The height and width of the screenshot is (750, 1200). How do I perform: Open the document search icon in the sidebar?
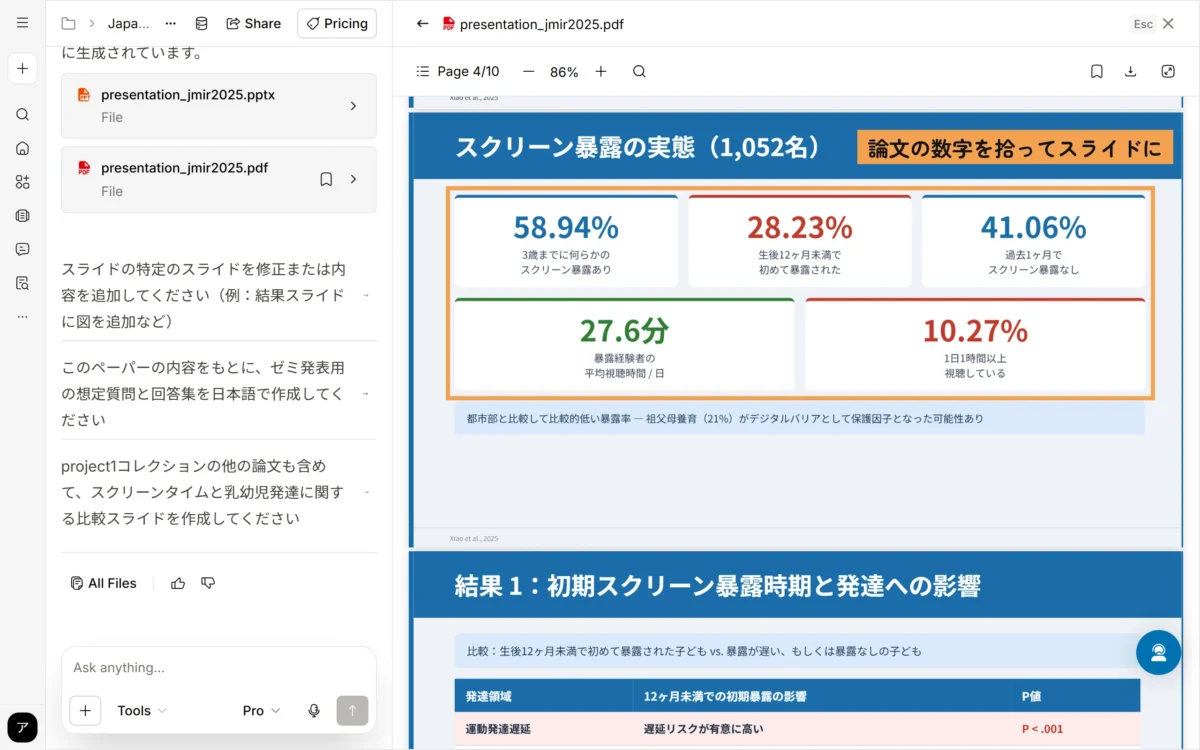(x=22, y=283)
